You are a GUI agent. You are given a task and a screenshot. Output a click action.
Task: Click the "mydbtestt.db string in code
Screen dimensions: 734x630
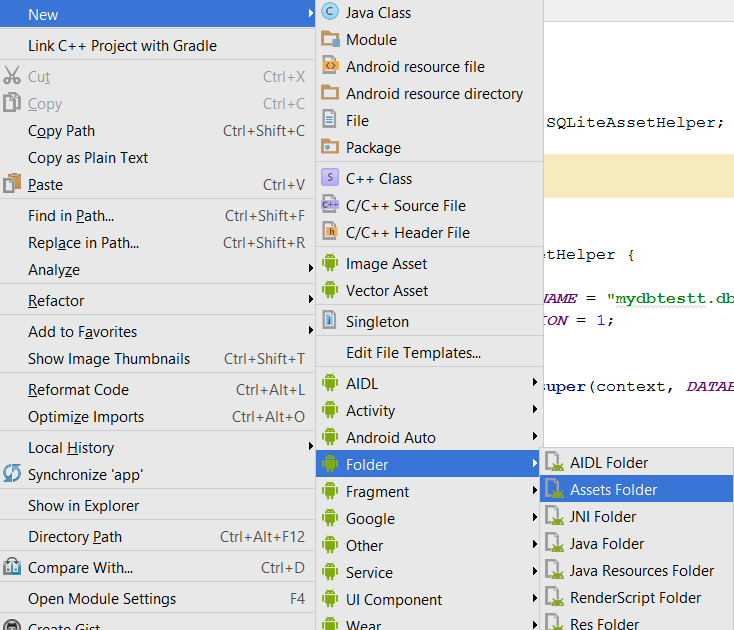click(x=670, y=299)
